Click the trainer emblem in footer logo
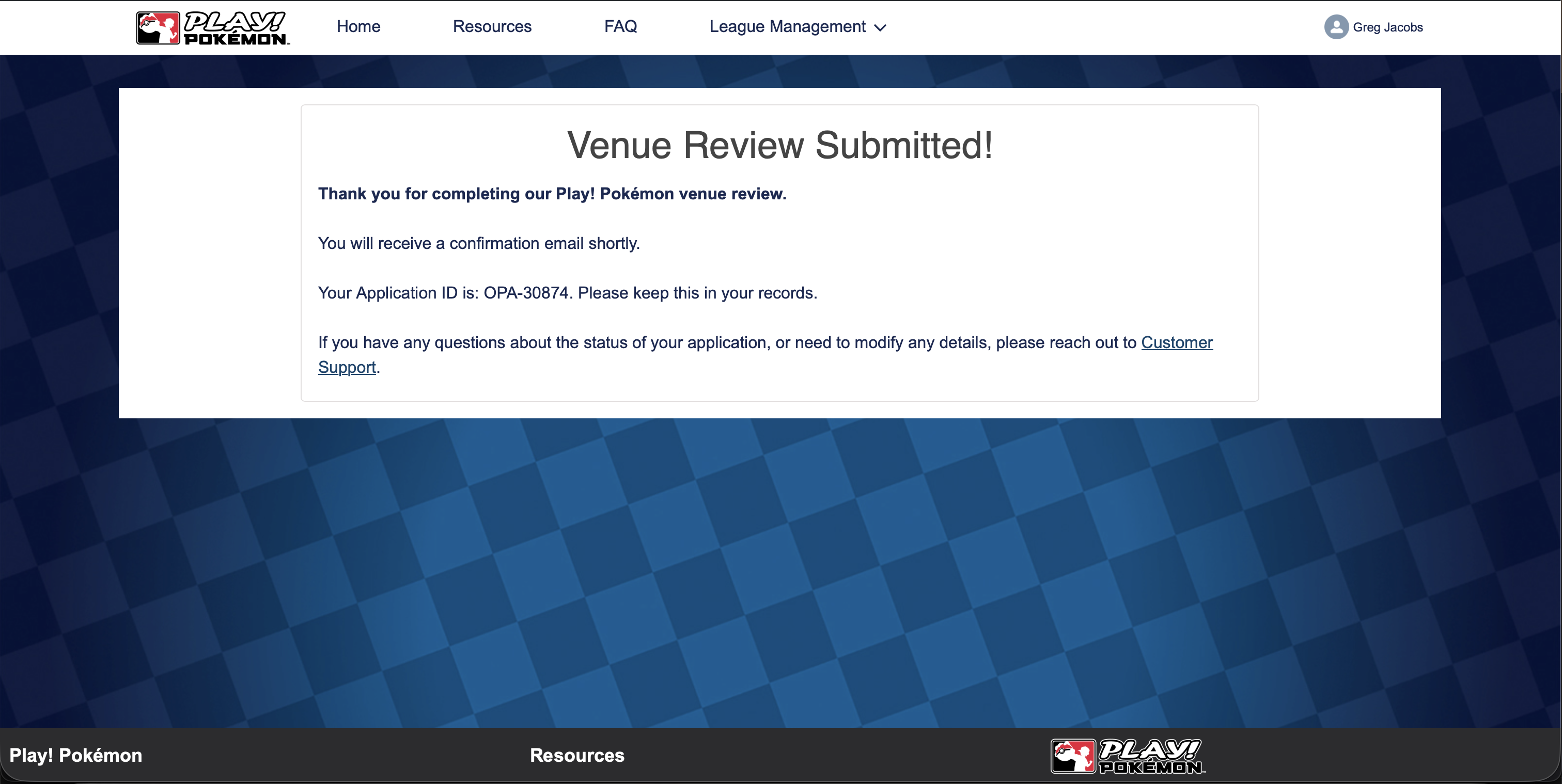The image size is (1562, 784). (x=1073, y=756)
